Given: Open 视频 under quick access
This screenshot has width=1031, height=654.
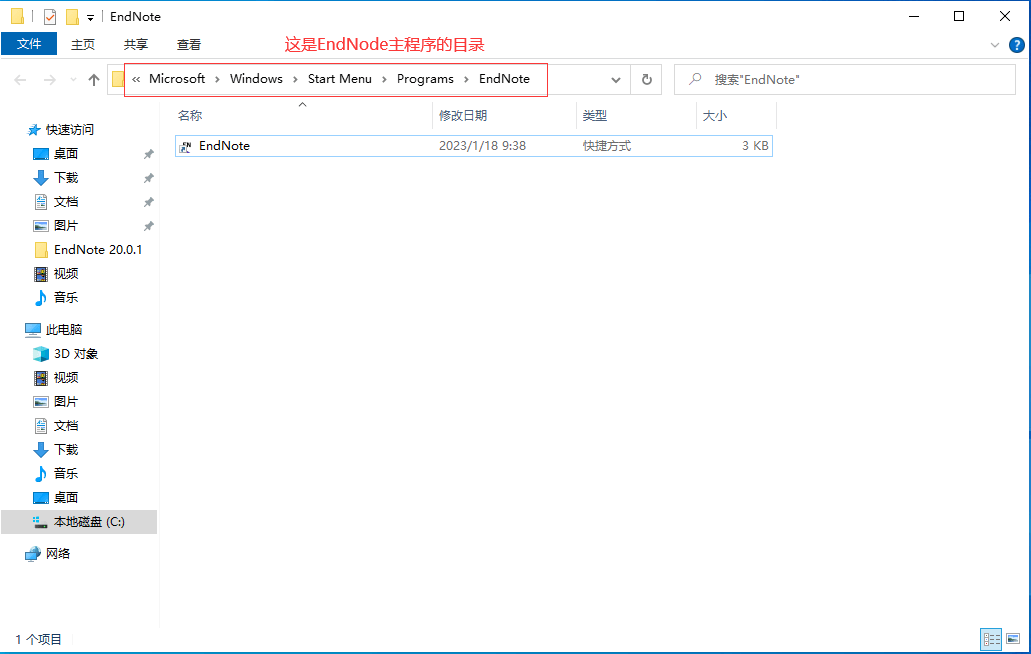Looking at the screenshot, I should (66, 273).
